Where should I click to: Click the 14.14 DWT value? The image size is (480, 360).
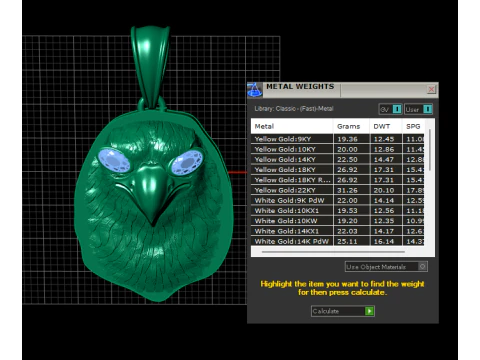point(384,200)
